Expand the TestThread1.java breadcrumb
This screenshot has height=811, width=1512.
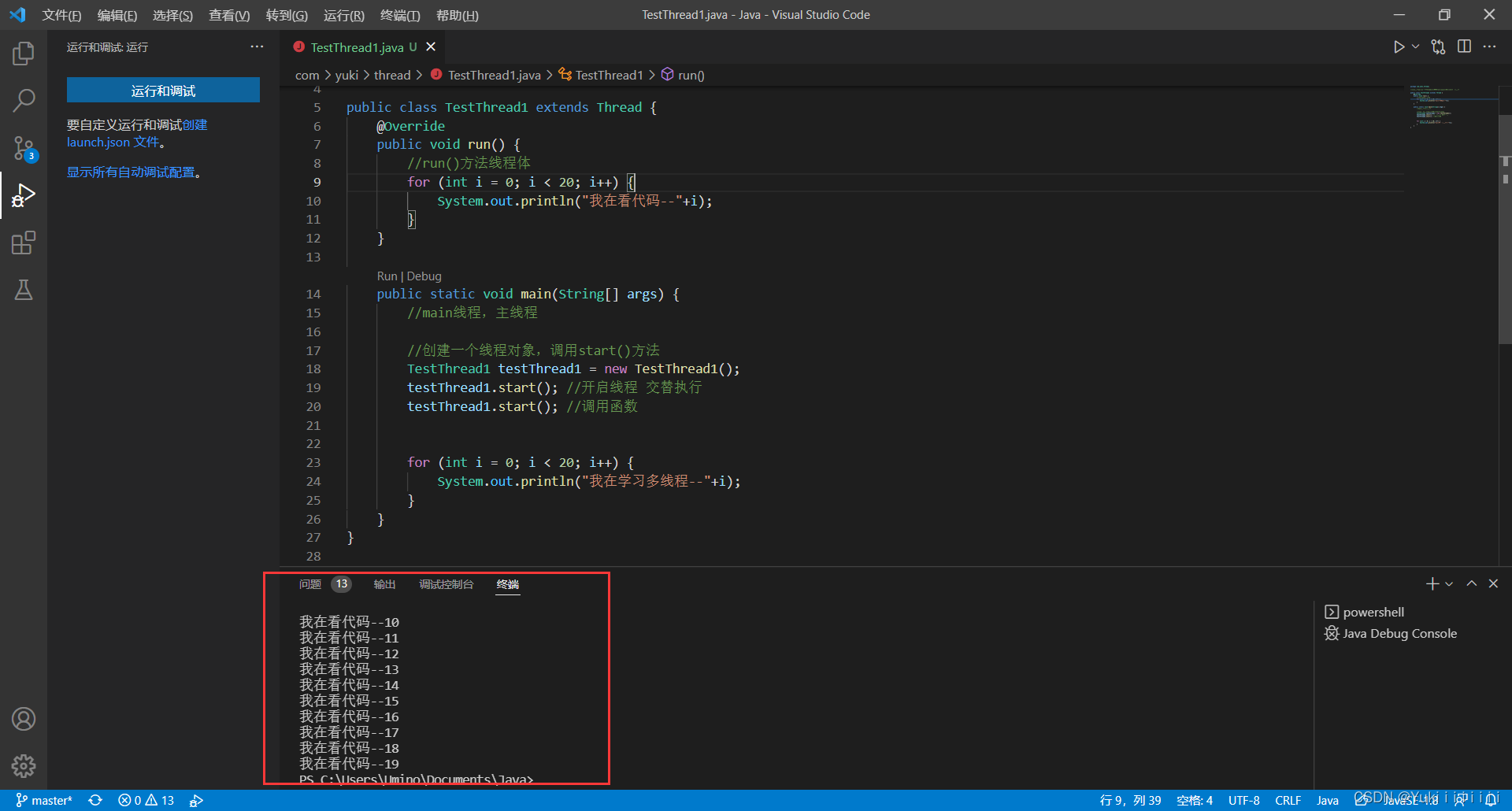tap(485, 75)
